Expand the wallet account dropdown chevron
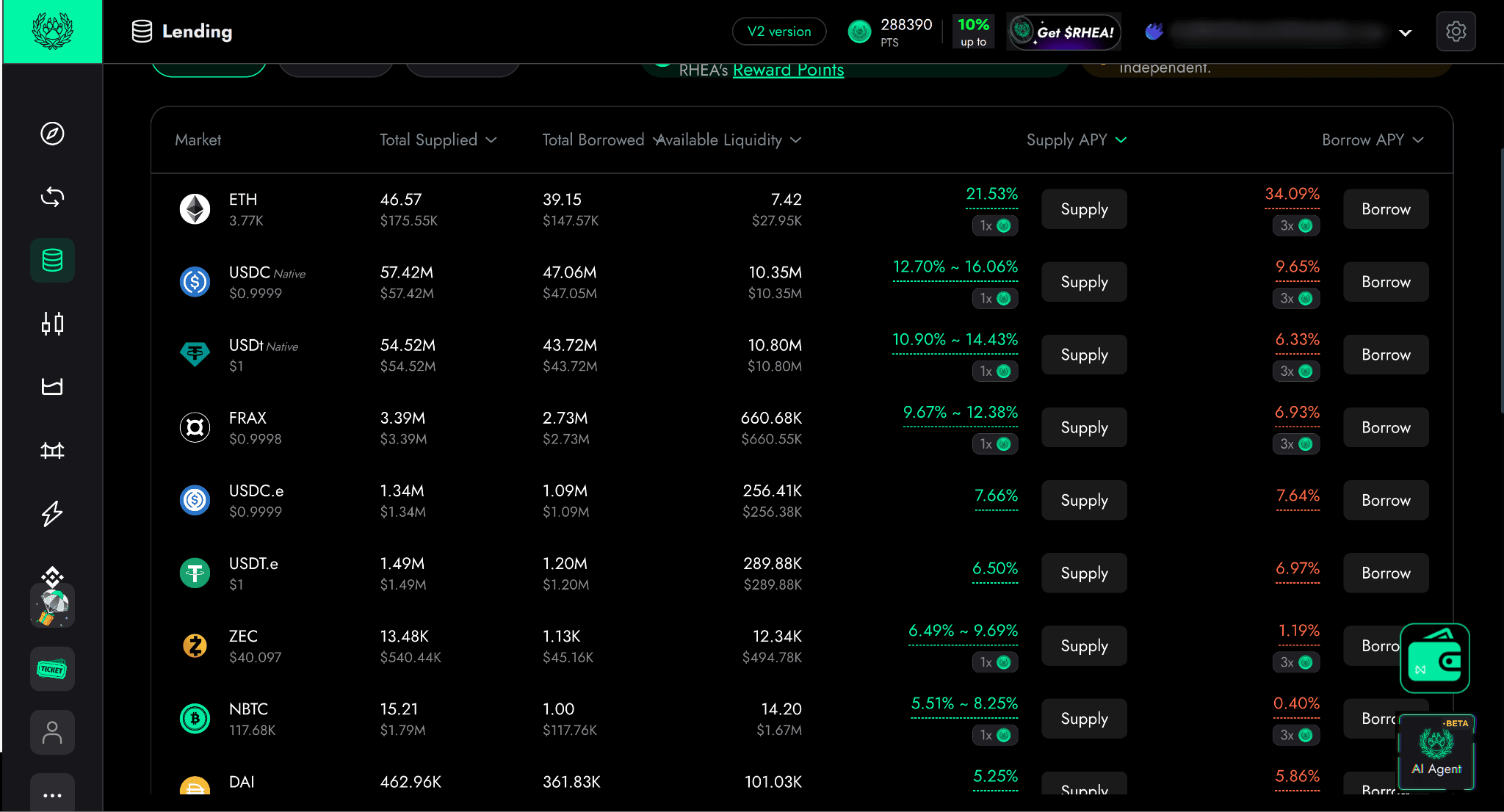This screenshot has width=1504, height=812. click(1405, 33)
